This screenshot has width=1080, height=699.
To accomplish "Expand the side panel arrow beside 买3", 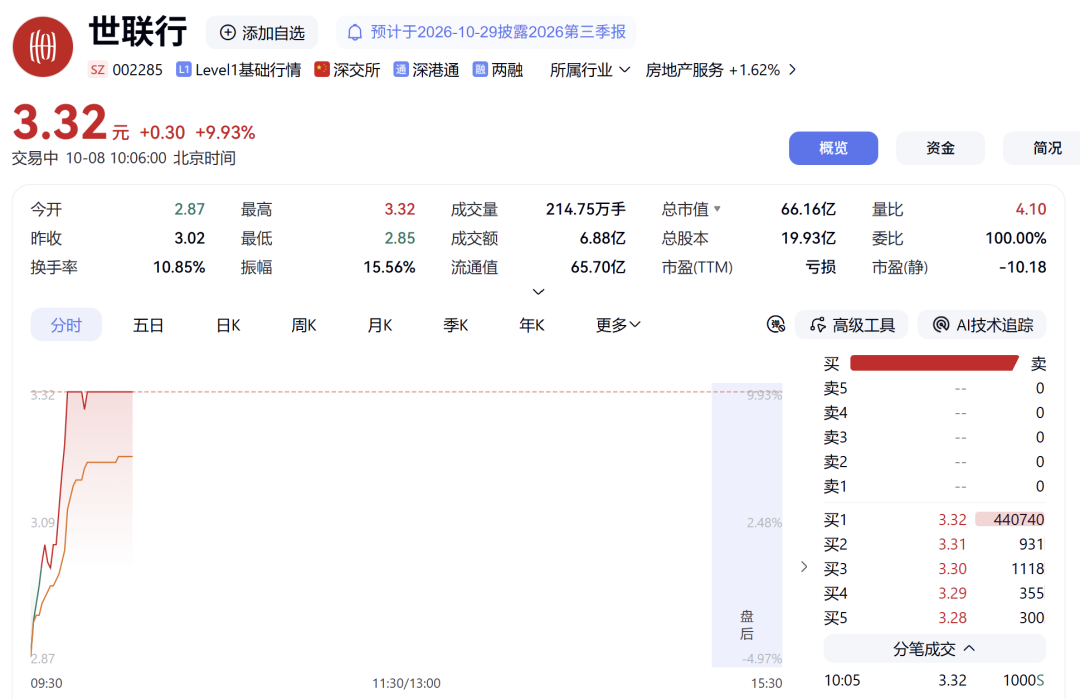I will (x=804, y=567).
